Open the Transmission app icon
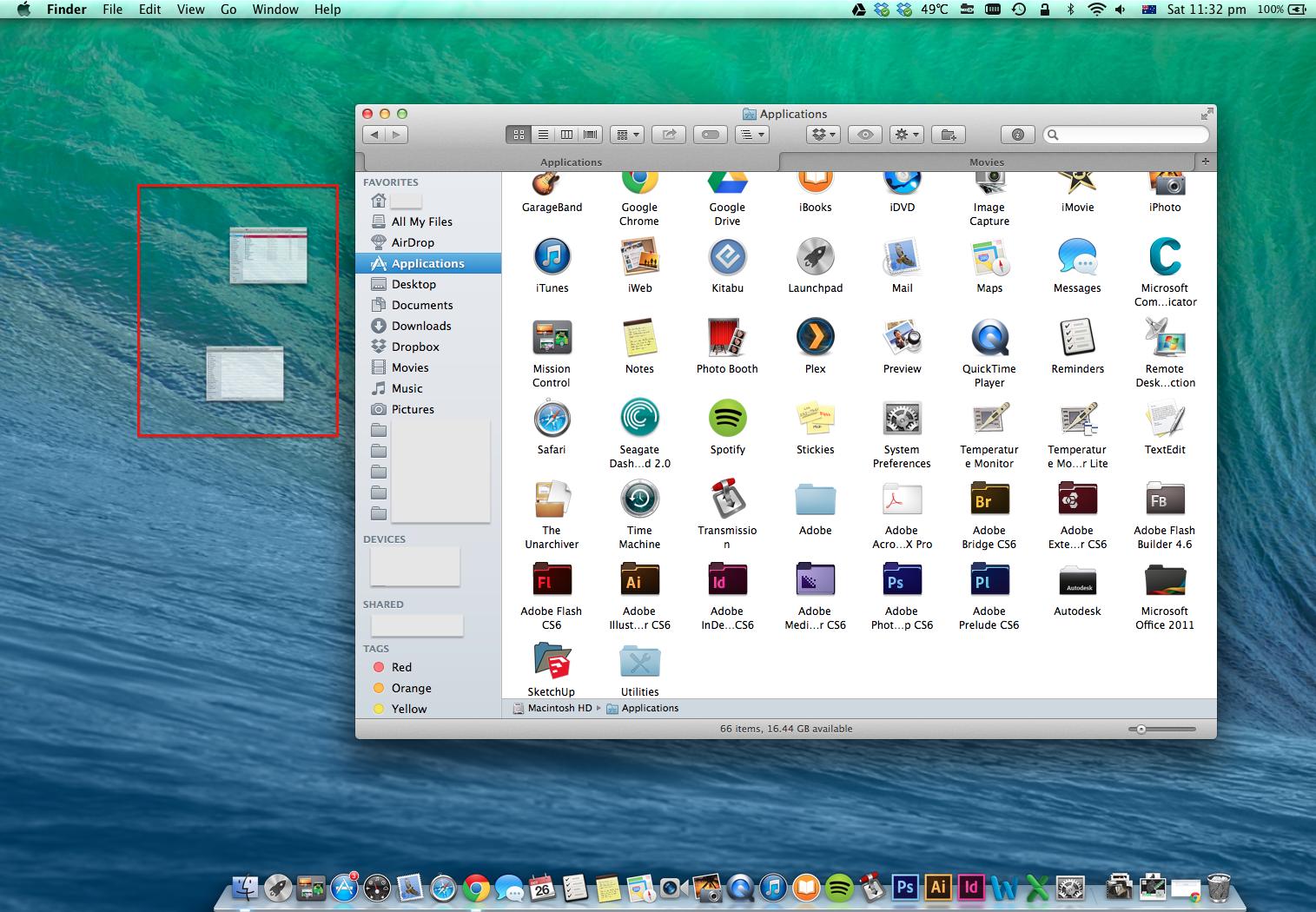 727,500
